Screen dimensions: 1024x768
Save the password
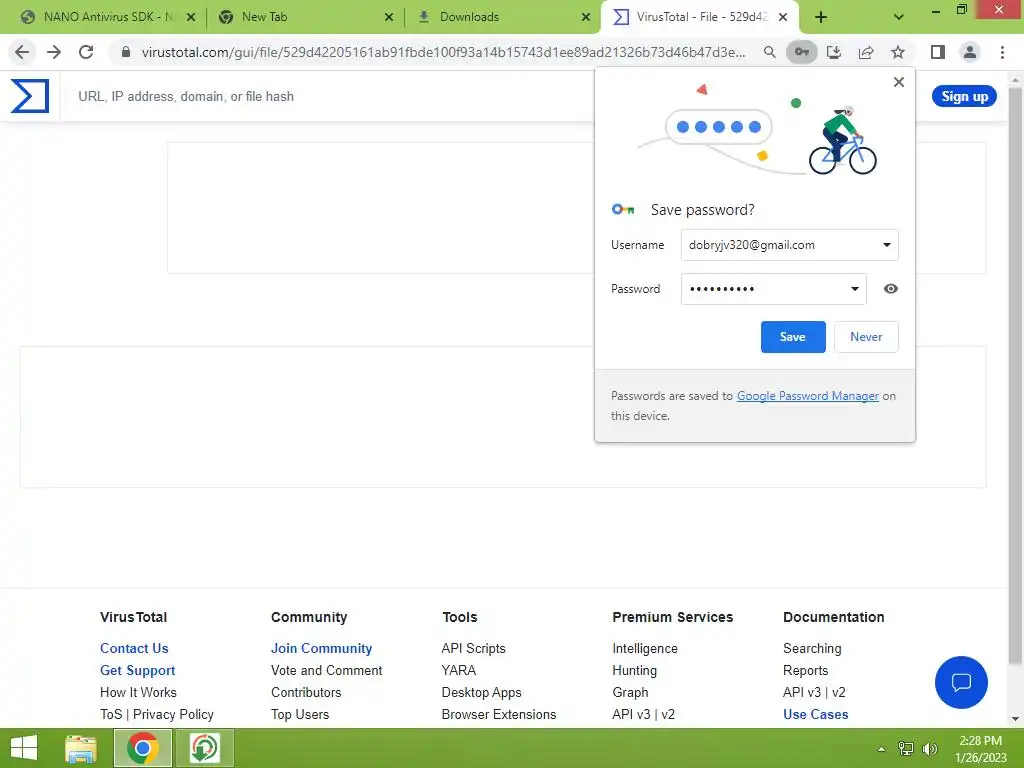click(793, 337)
